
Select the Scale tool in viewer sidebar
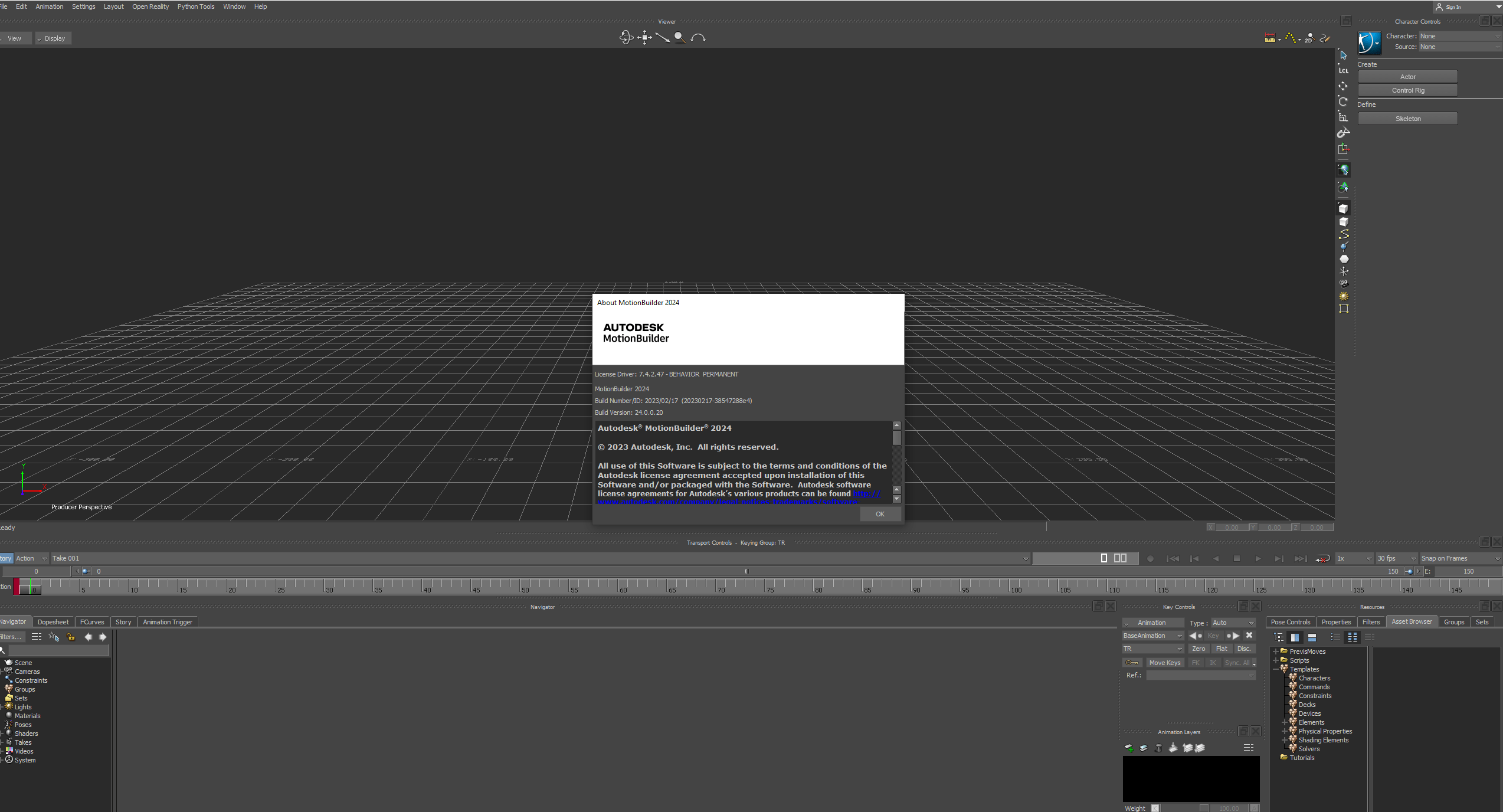(x=1343, y=117)
